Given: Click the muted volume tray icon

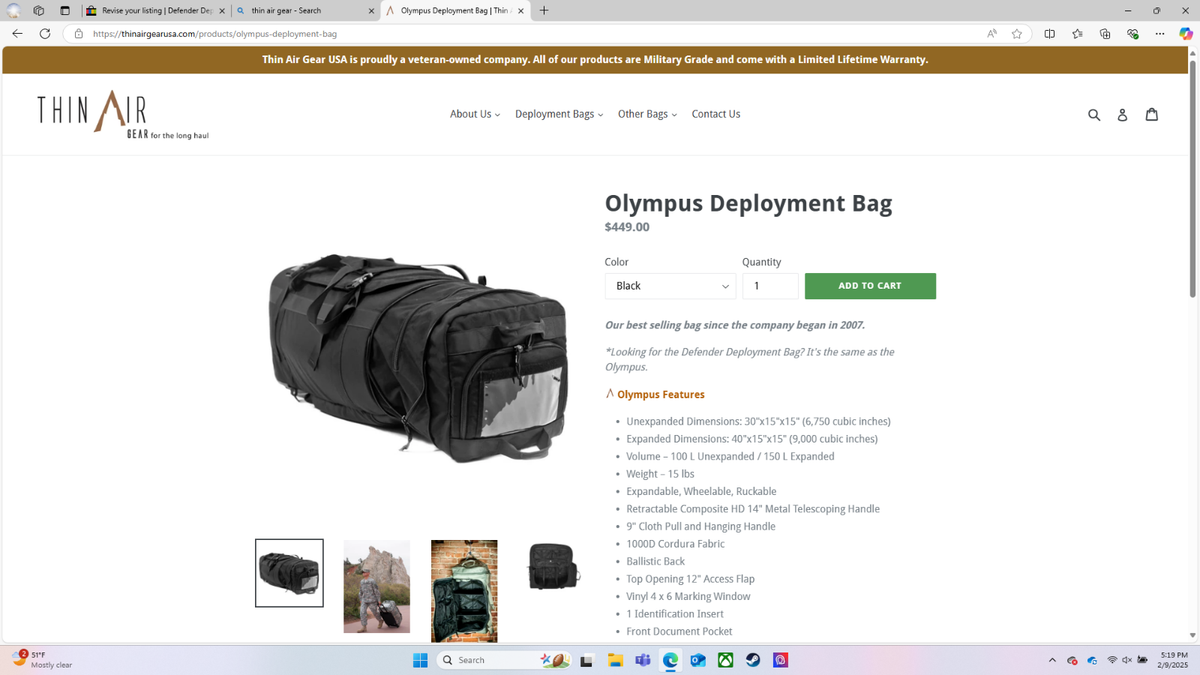Looking at the screenshot, I should [x=1127, y=660].
